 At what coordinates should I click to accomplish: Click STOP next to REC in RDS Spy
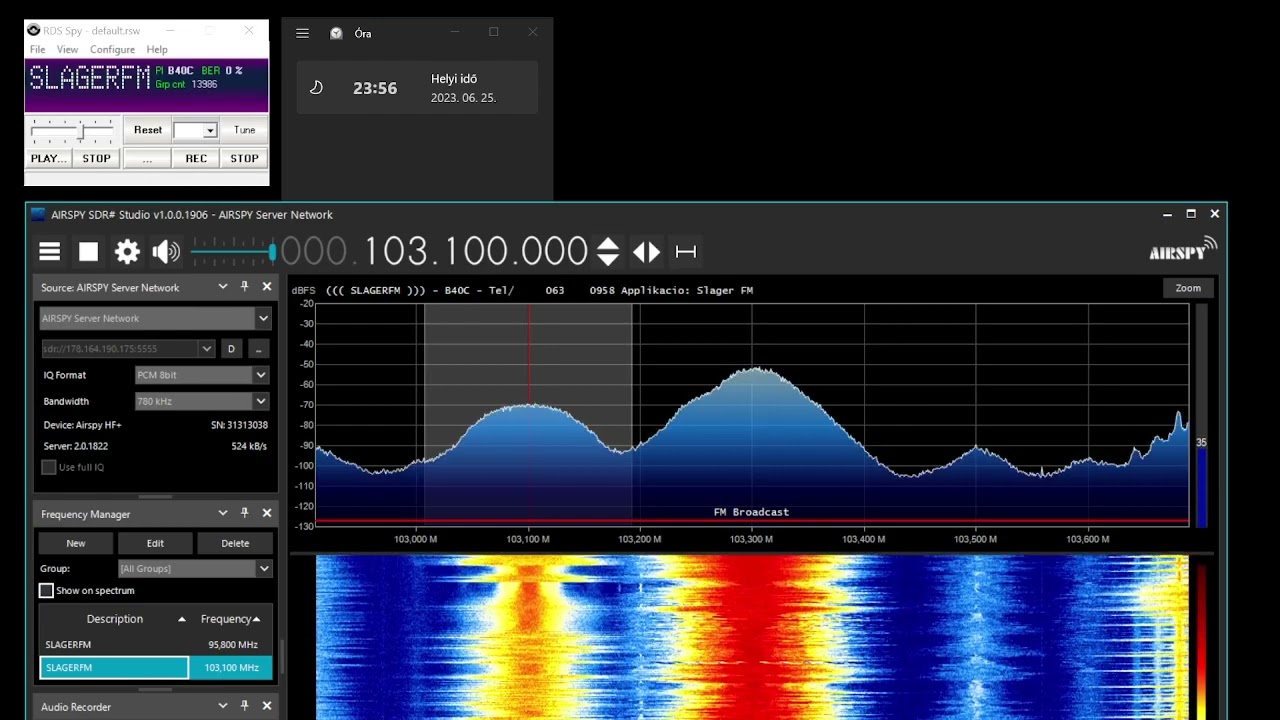(x=245, y=158)
